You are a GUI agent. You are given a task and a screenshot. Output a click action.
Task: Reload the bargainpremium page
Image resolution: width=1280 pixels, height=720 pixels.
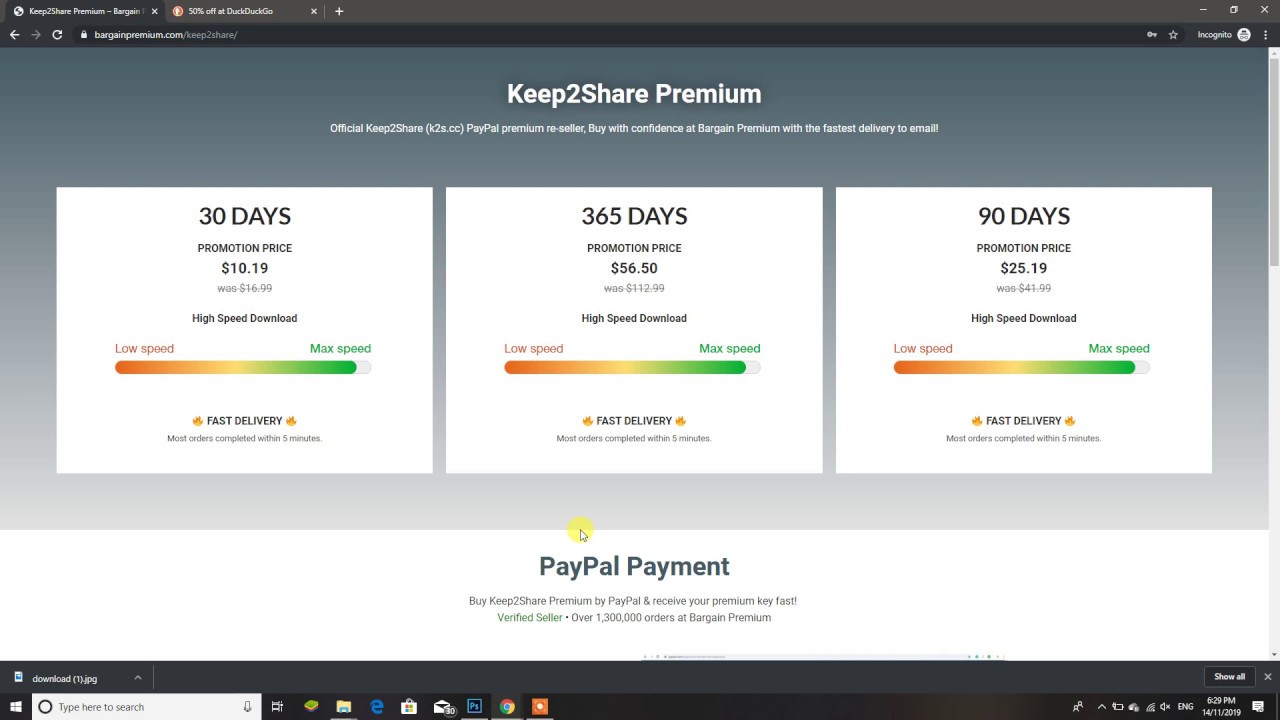pos(57,35)
